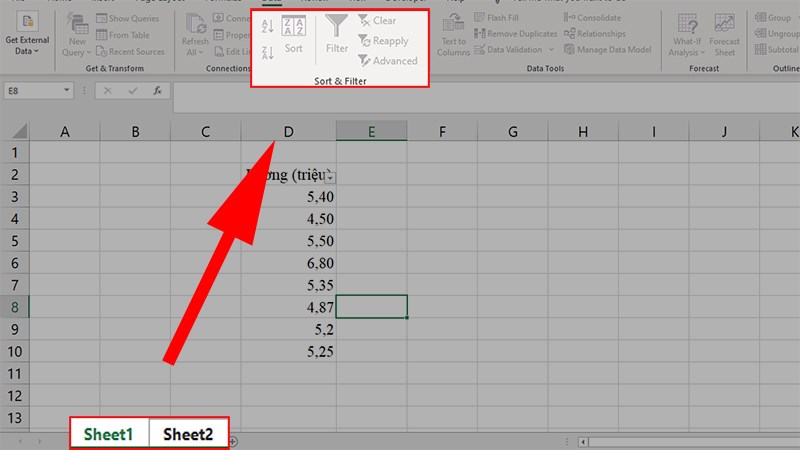
Task: Click Relationships
Action: [x=594, y=33]
